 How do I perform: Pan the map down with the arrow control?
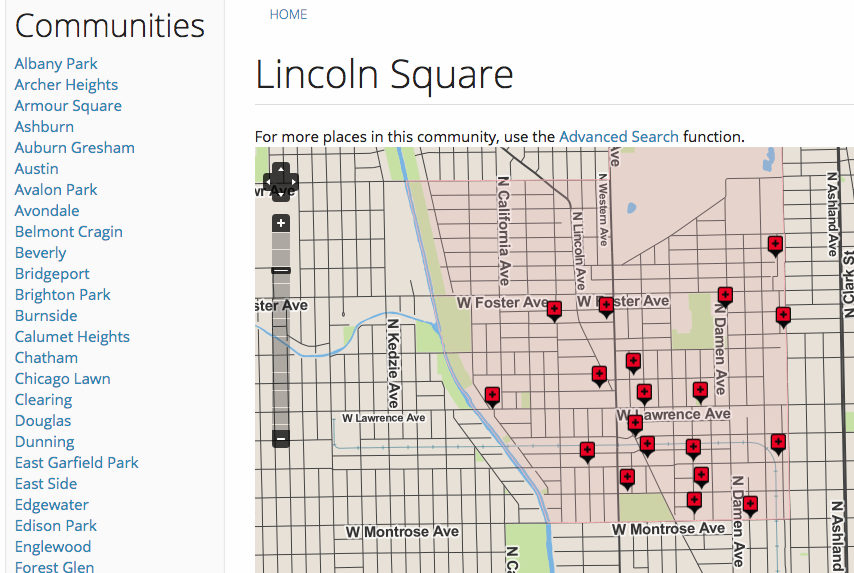[280, 194]
